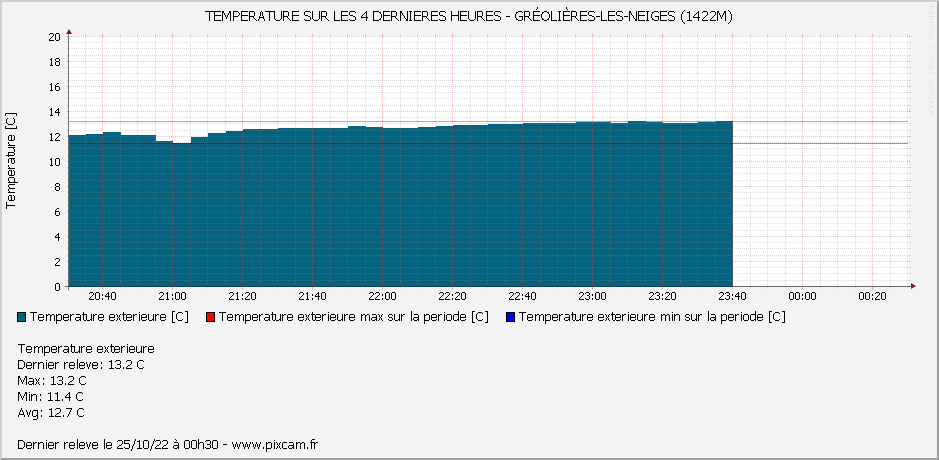939x460 pixels.
Task: Click the 'Avg: 12.7 C' statistic
Action: pos(51,413)
